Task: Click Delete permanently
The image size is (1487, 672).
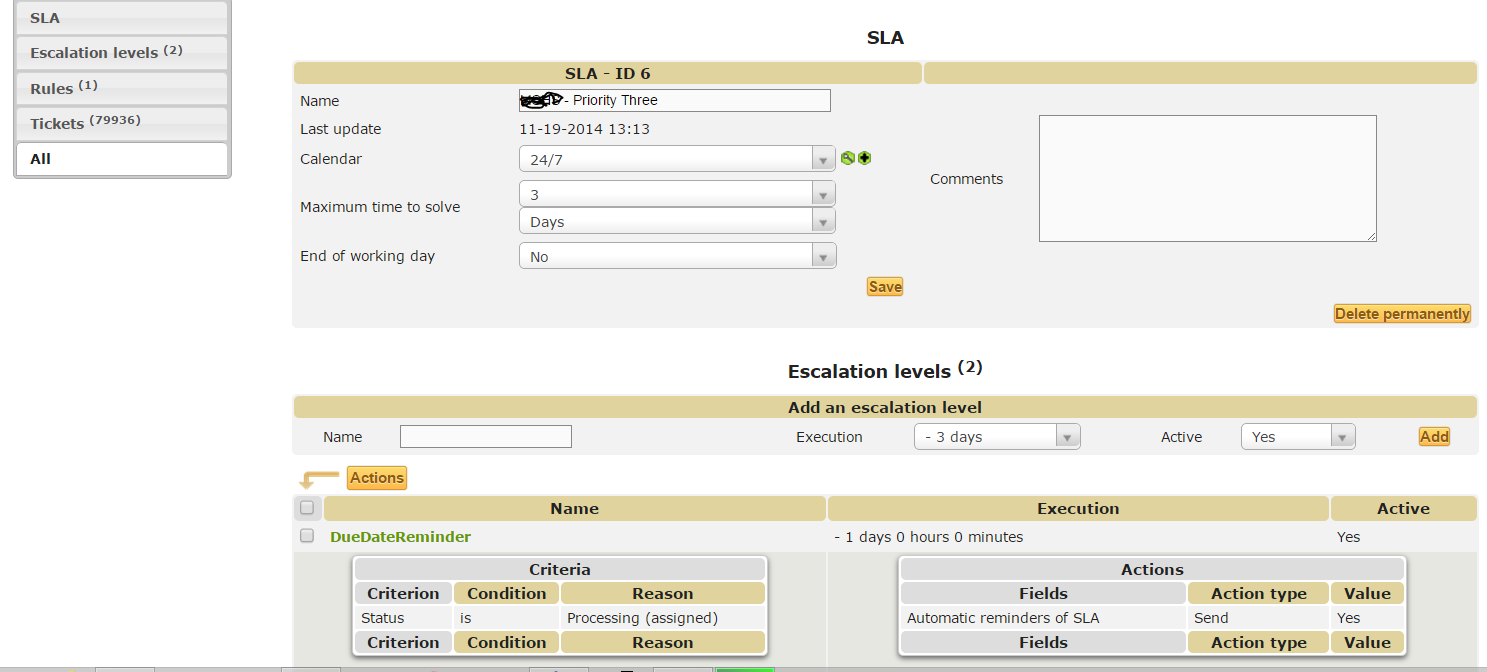Action: (1402, 313)
